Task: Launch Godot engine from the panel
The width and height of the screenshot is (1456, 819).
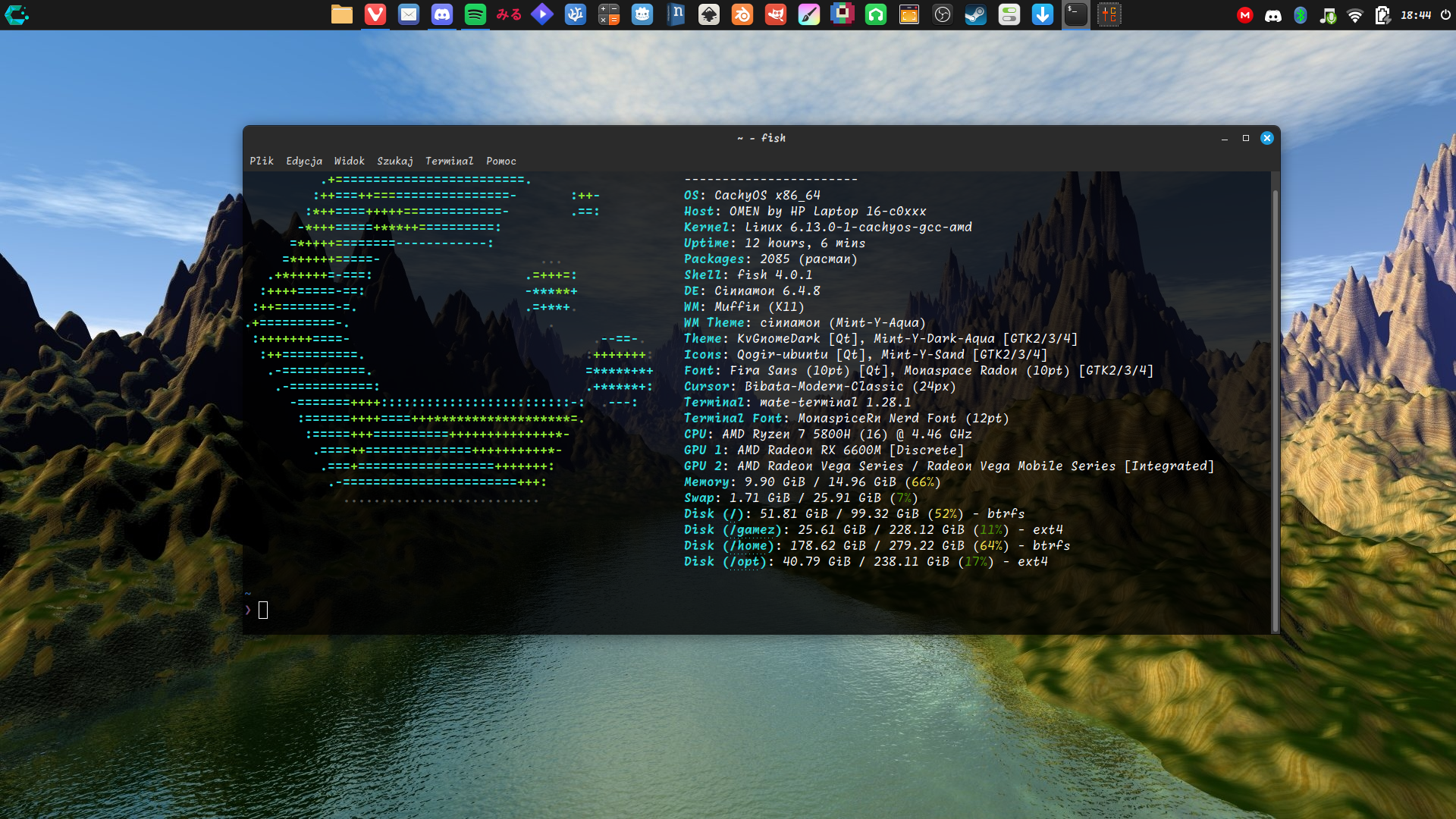Action: pos(642,14)
